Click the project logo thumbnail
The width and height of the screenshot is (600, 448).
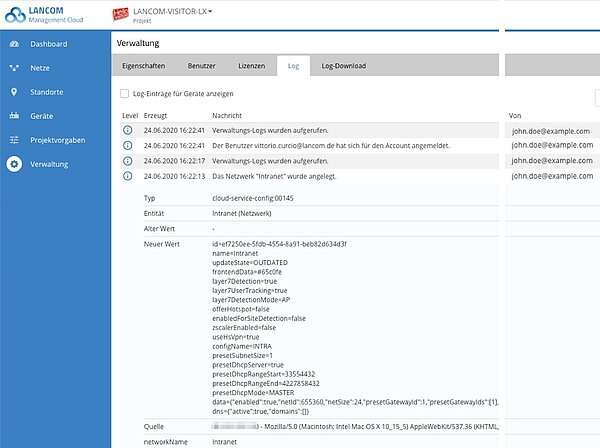[120, 13]
